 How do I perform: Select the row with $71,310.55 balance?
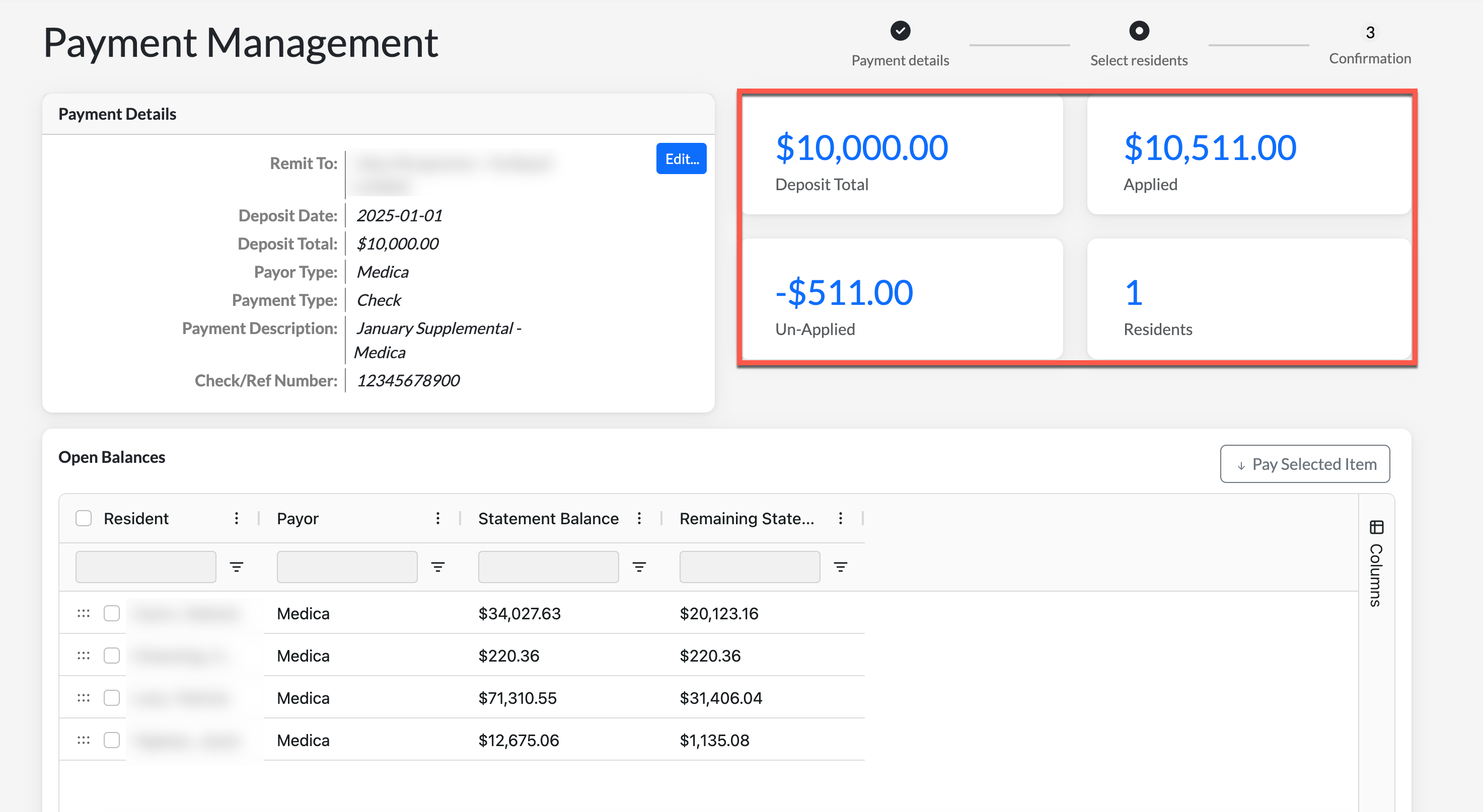112,698
